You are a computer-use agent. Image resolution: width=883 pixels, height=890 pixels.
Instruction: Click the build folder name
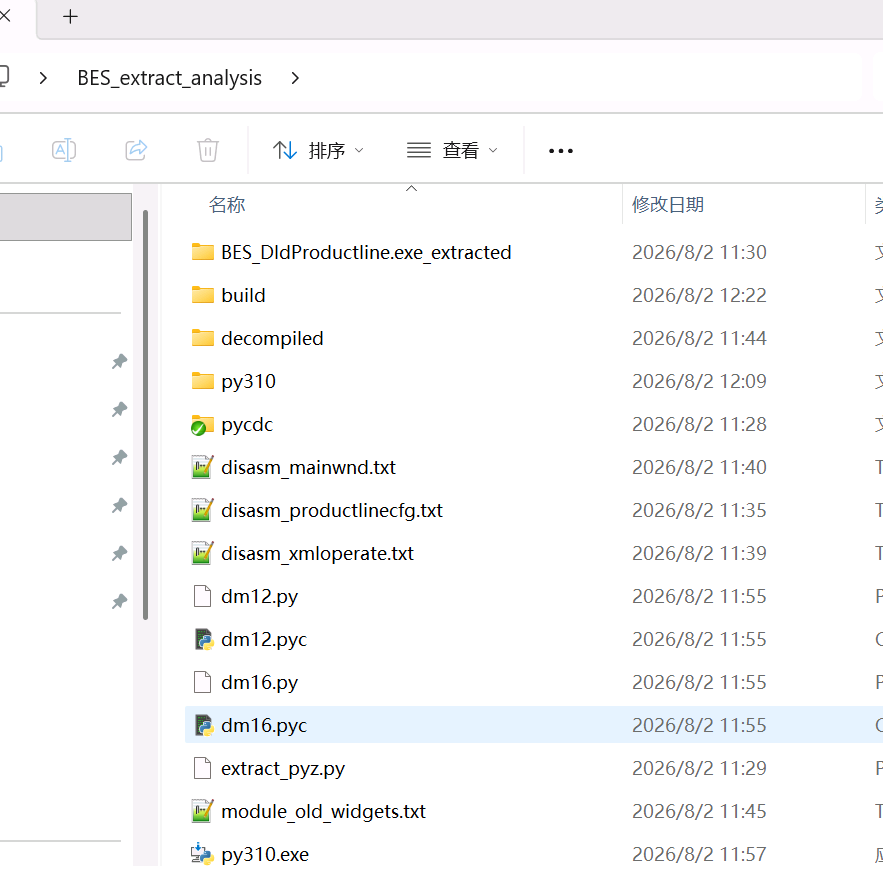click(243, 295)
